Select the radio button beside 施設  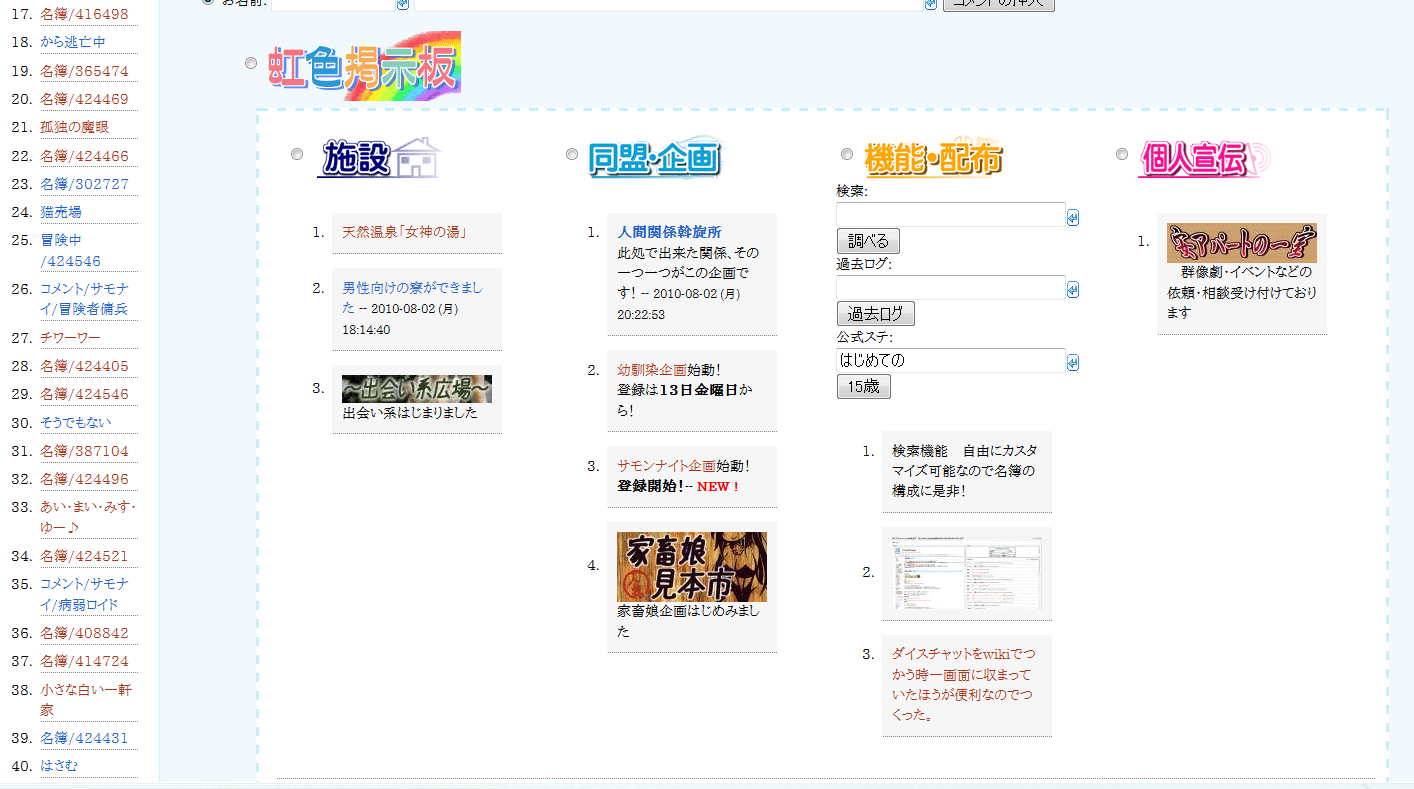coord(297,154)
